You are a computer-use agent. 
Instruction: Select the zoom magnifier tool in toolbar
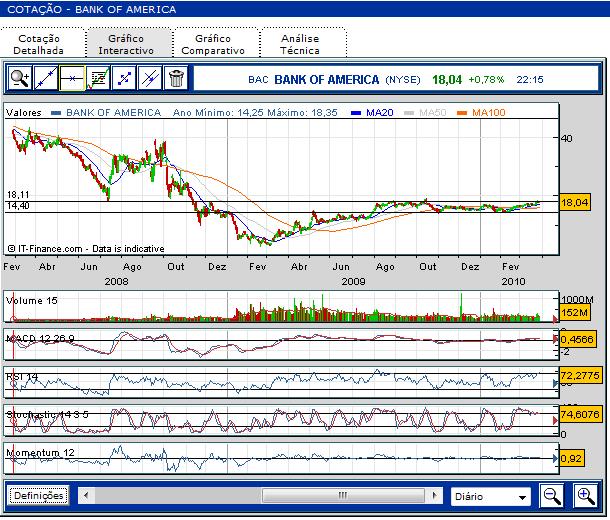19,79
